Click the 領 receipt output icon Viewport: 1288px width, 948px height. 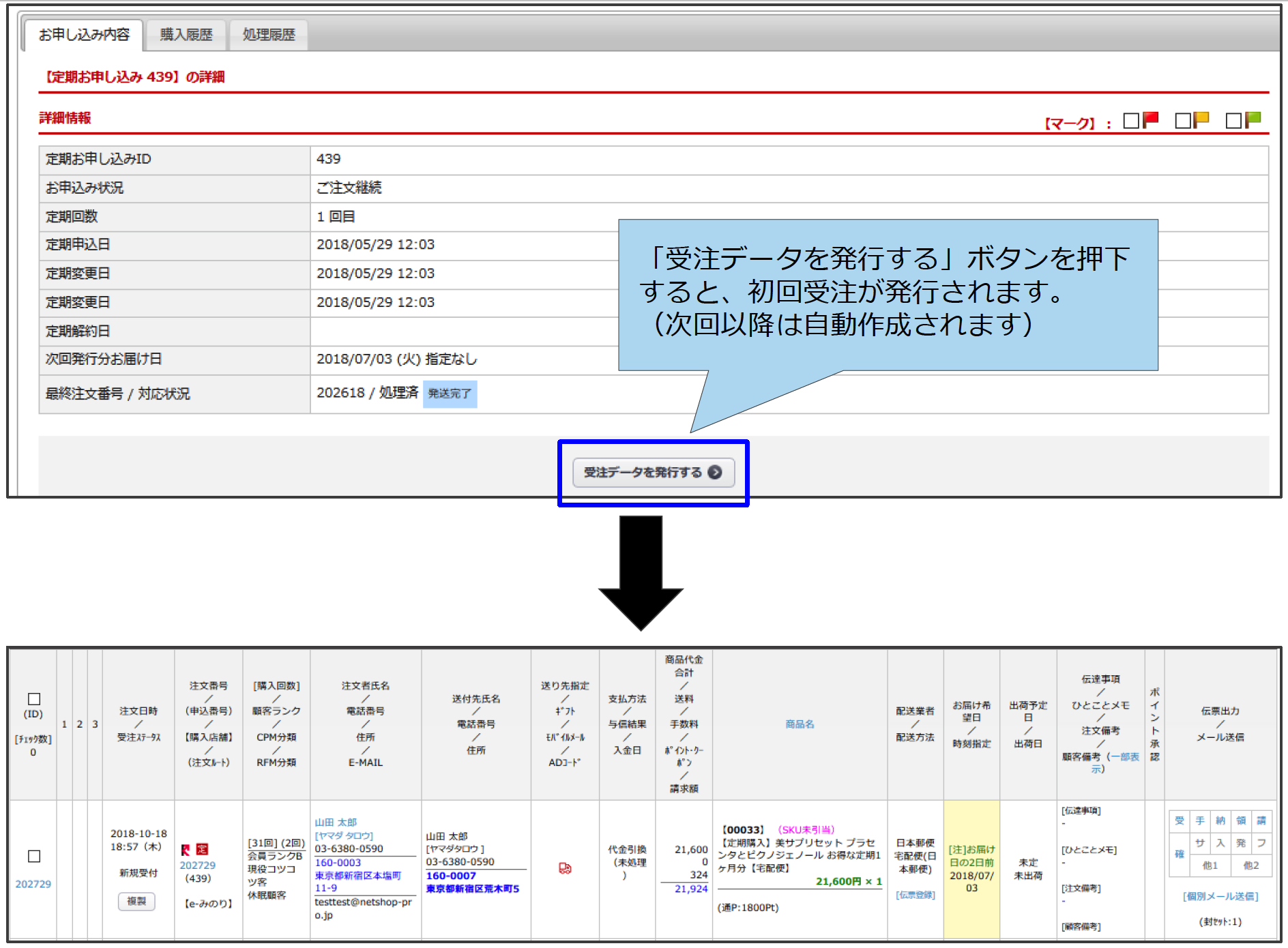[x=1241, y=821]
